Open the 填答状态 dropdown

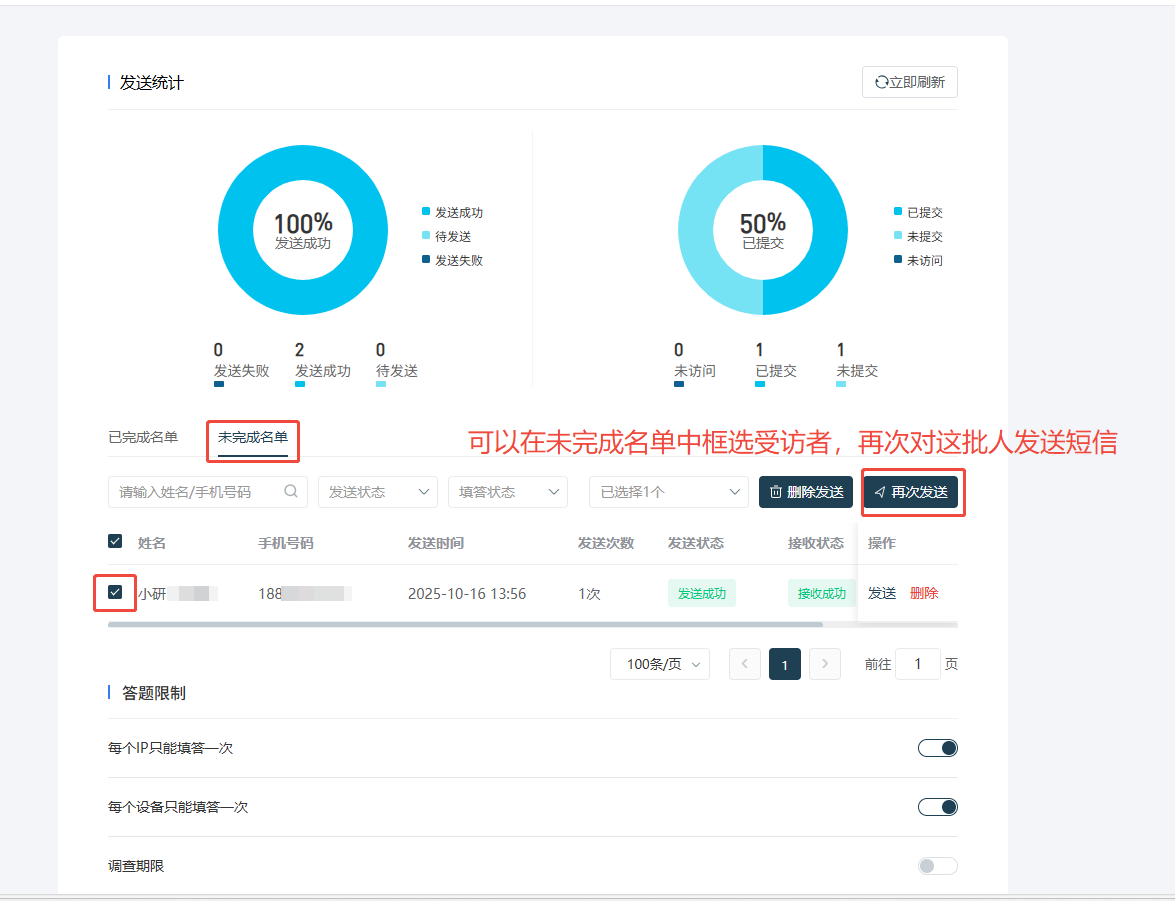pyautogui.click(x=507, y=492)
